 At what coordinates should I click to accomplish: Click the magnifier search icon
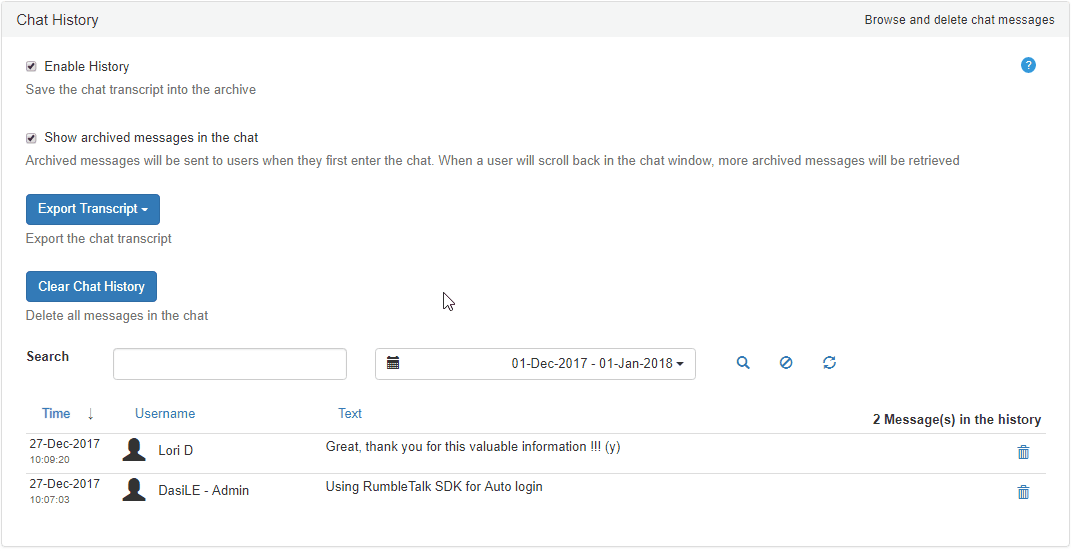(x=743, y=363)
